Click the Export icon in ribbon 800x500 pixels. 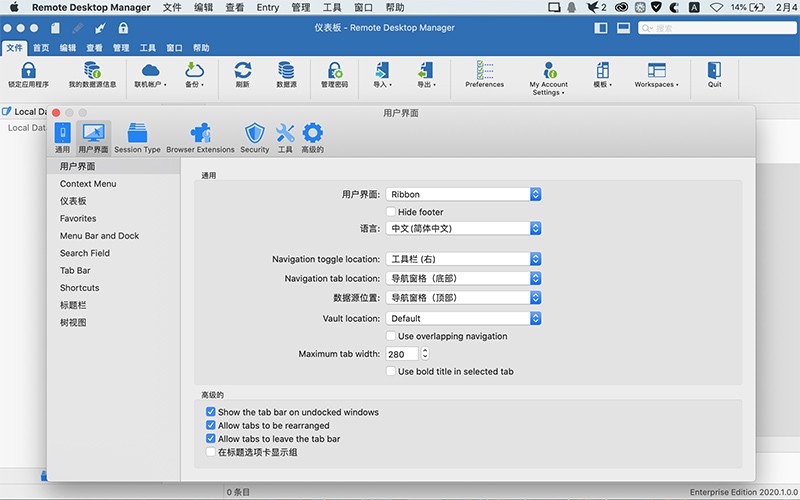(426, 70)
